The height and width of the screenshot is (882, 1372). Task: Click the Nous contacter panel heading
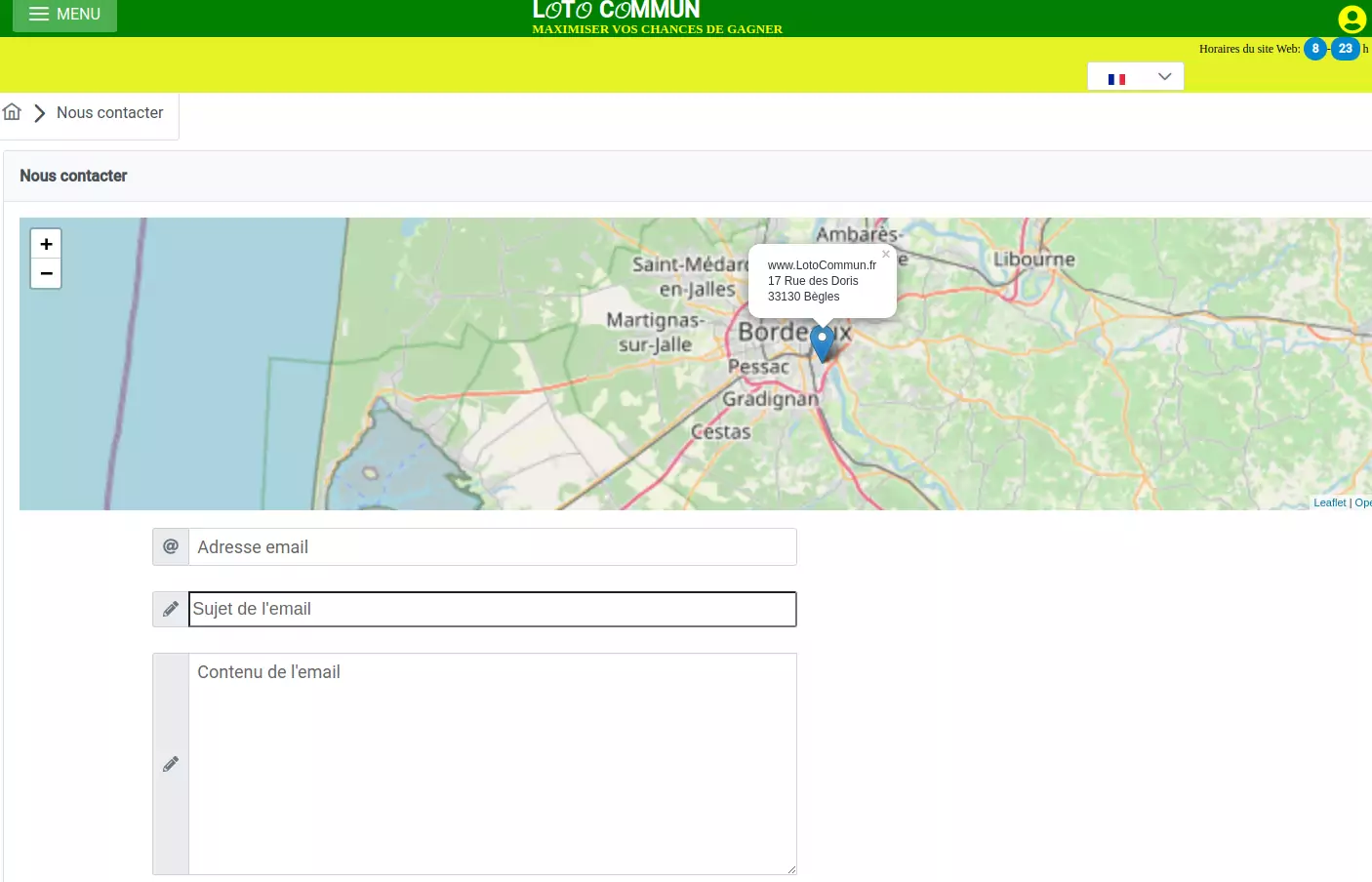pyautogui.click(x=73, y=176)
